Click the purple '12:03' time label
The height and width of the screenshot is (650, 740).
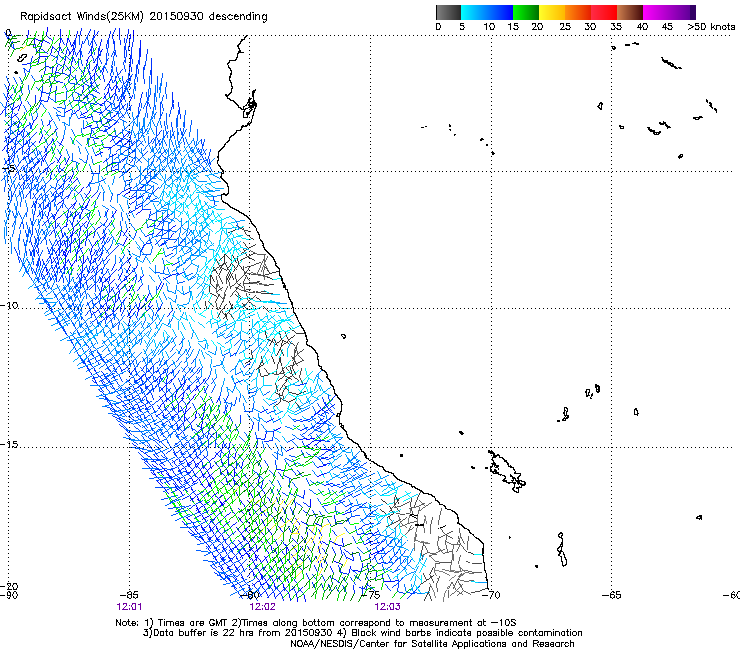(x=387, y=607)
